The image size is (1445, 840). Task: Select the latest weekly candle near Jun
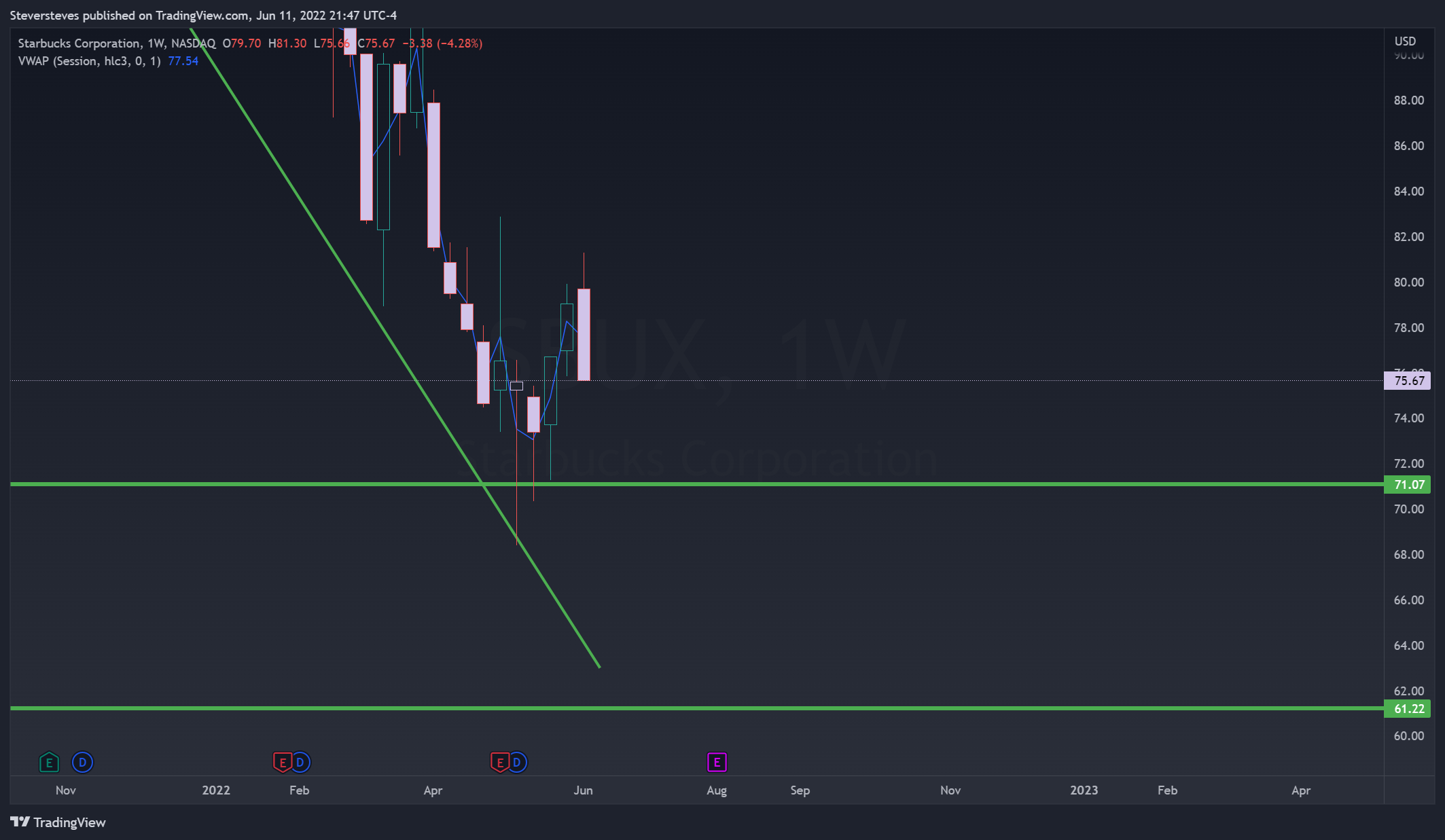[x=584, y=334]
